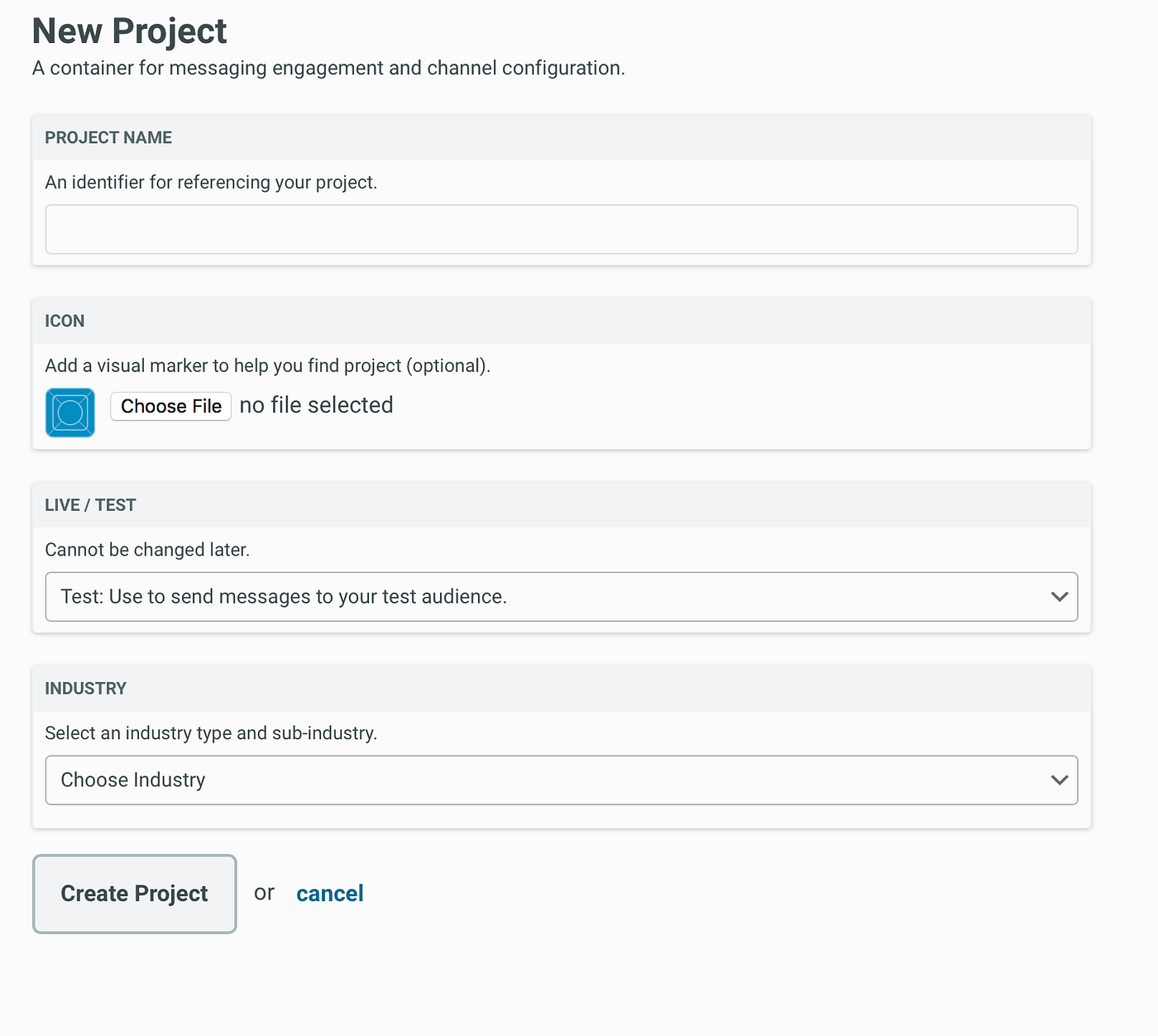Click the Project Name text input field
Screen dimensions: 1158x1036
[561, 229]
